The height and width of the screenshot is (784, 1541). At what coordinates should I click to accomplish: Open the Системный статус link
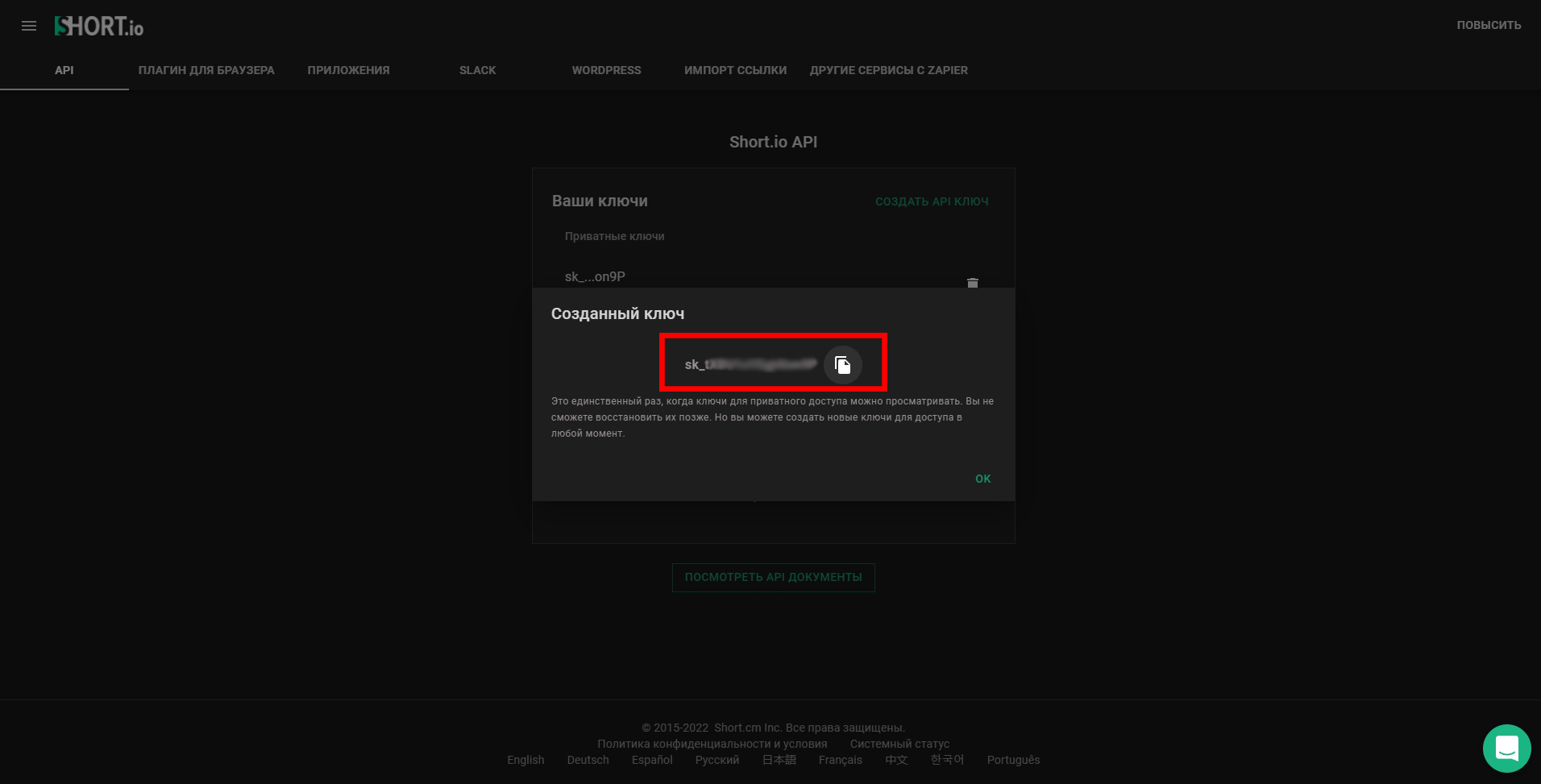899,744
